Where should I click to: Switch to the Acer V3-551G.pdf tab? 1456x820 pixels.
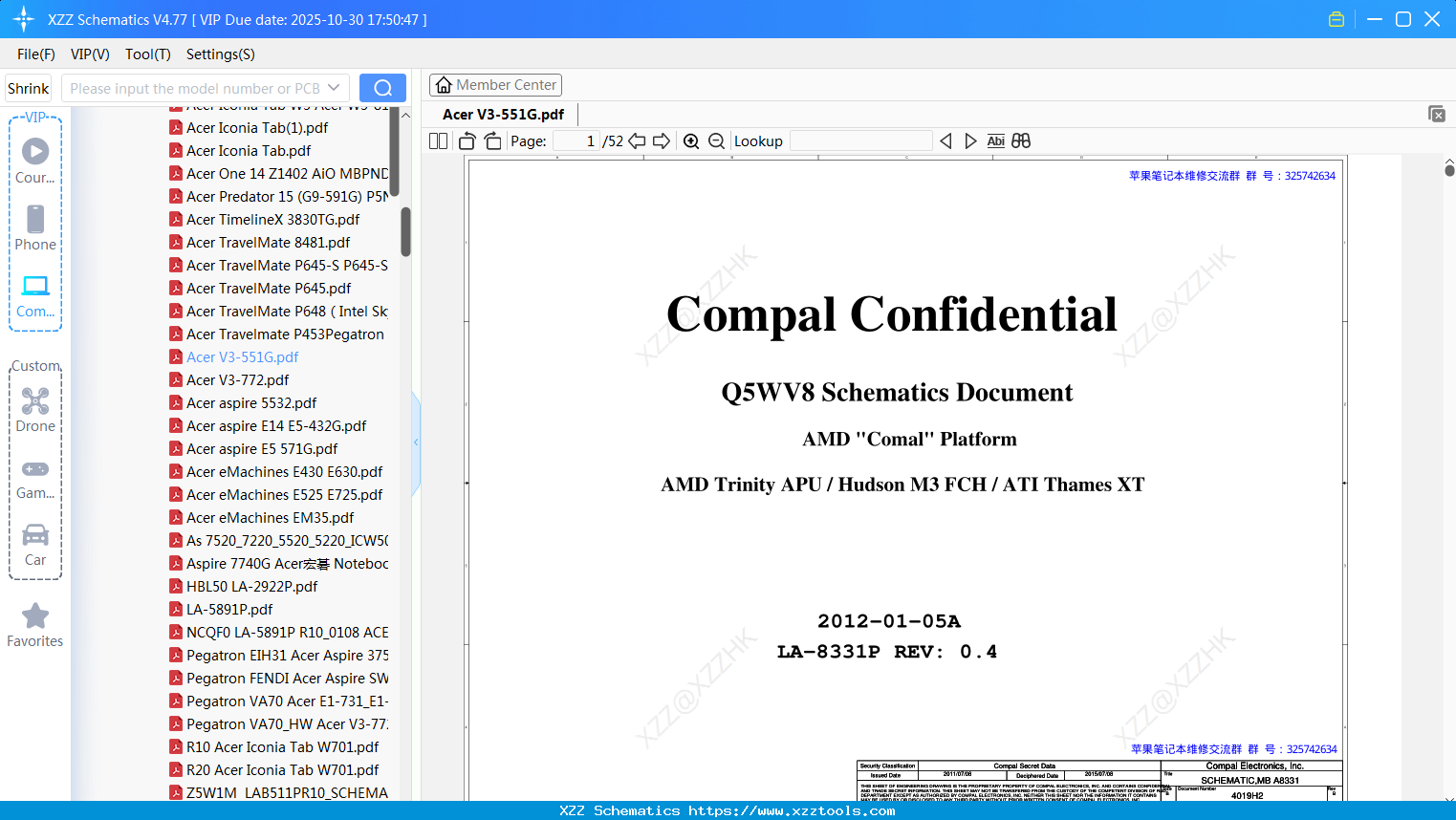coord(504,115)
